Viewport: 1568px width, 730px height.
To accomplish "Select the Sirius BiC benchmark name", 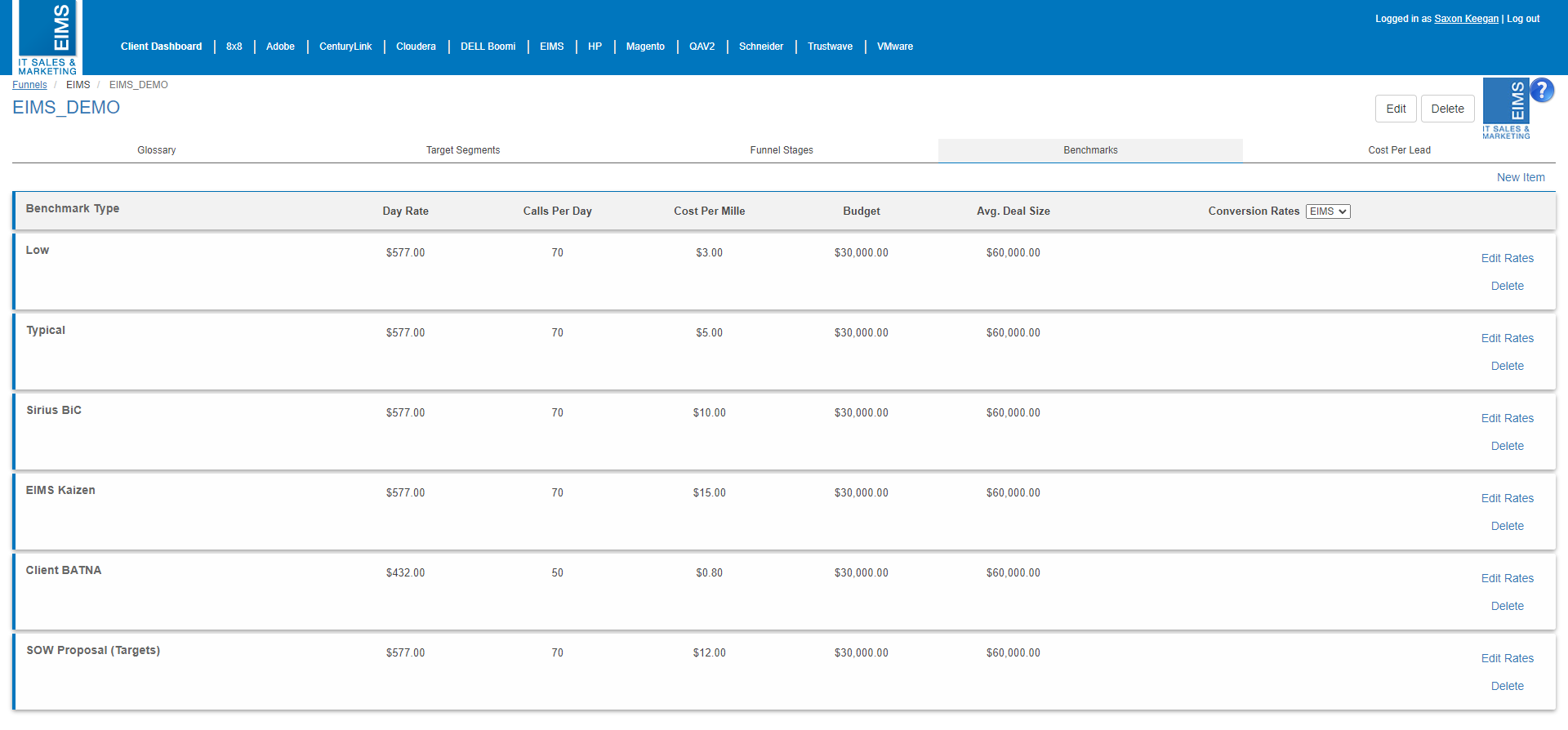I will pyautogui.click(x=54, y=410).
